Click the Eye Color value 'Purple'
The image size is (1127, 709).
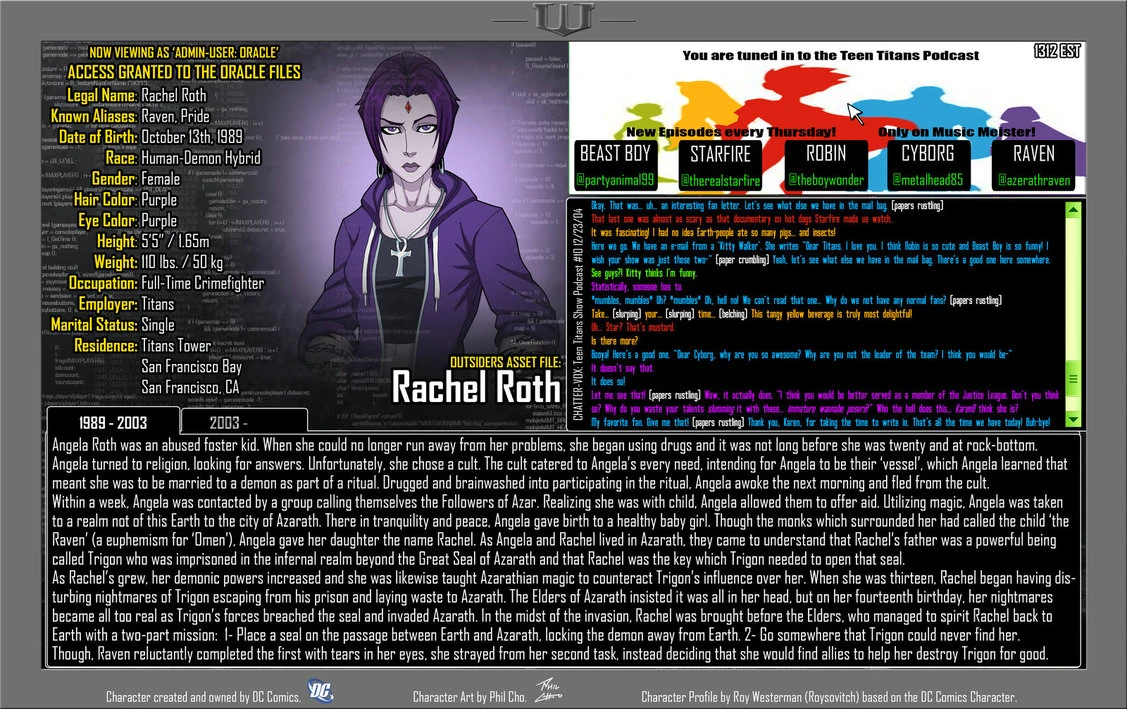coord(159,220)
